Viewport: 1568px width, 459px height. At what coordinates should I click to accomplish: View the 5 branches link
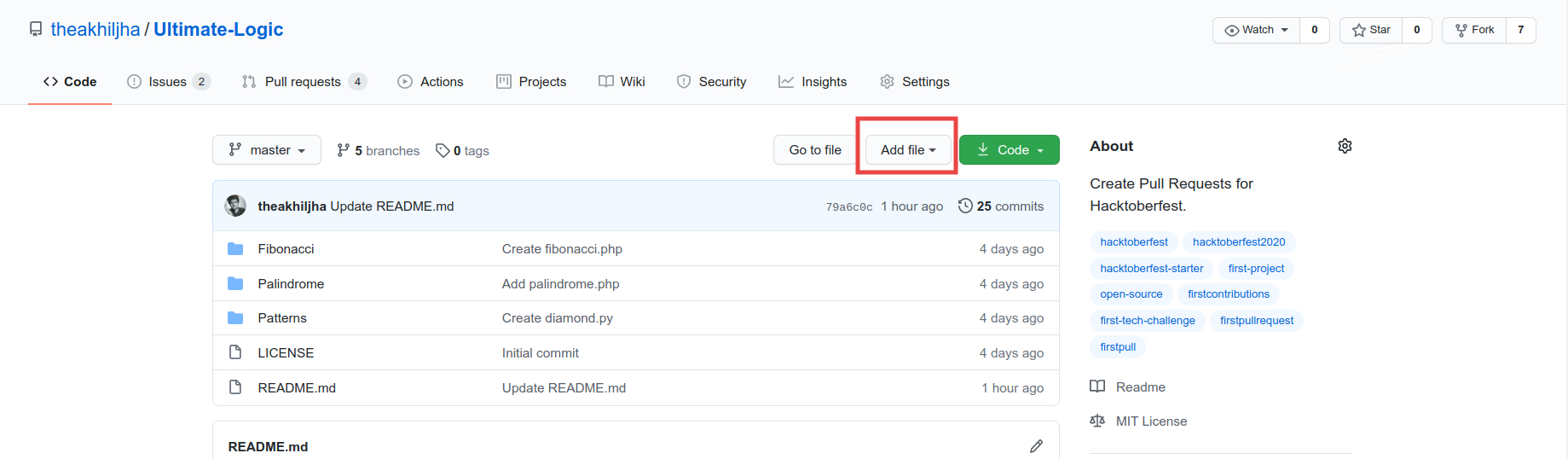click(379, 151)
